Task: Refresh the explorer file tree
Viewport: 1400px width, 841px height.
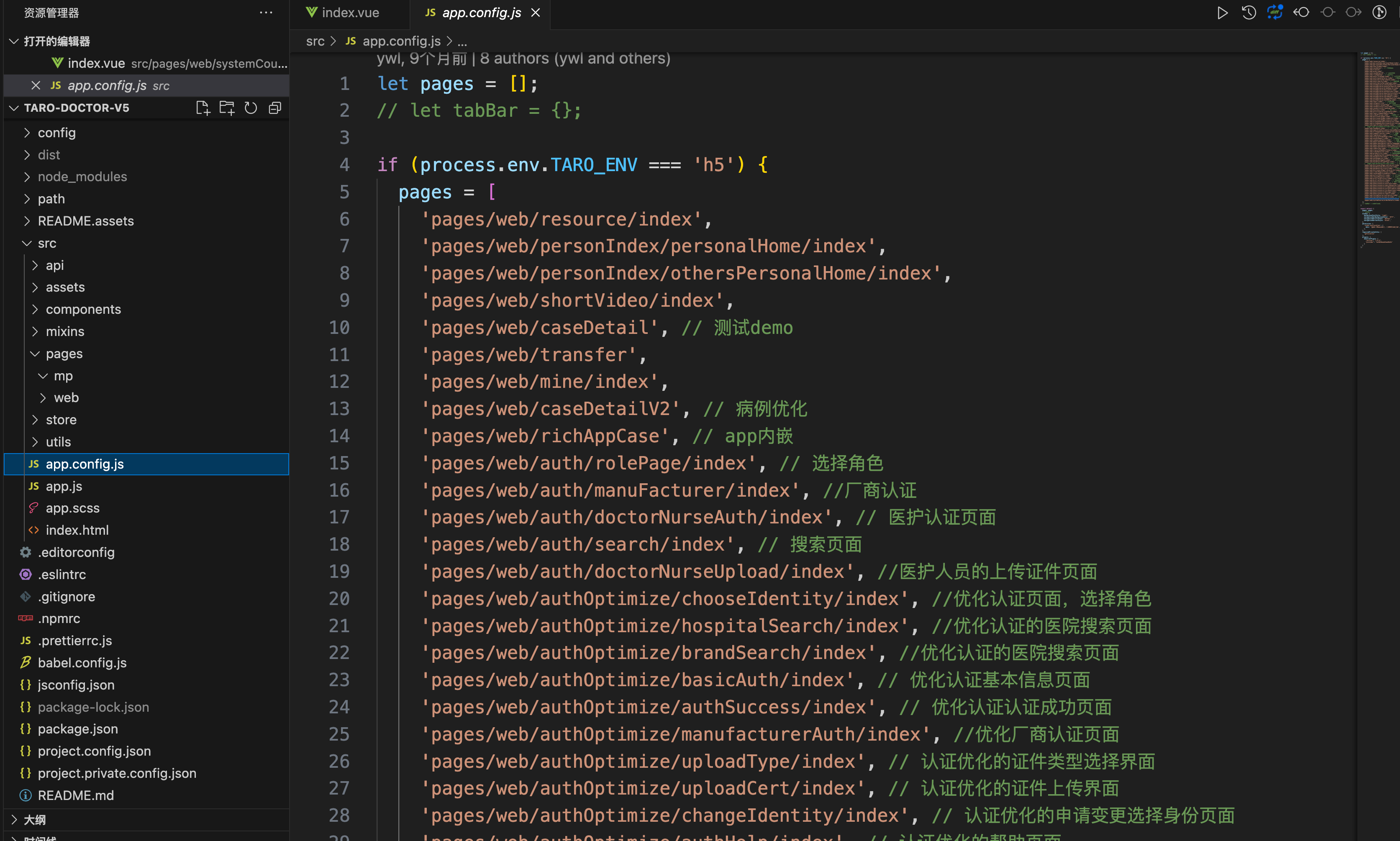Action: pyautogui.click(x=251, y=108)
